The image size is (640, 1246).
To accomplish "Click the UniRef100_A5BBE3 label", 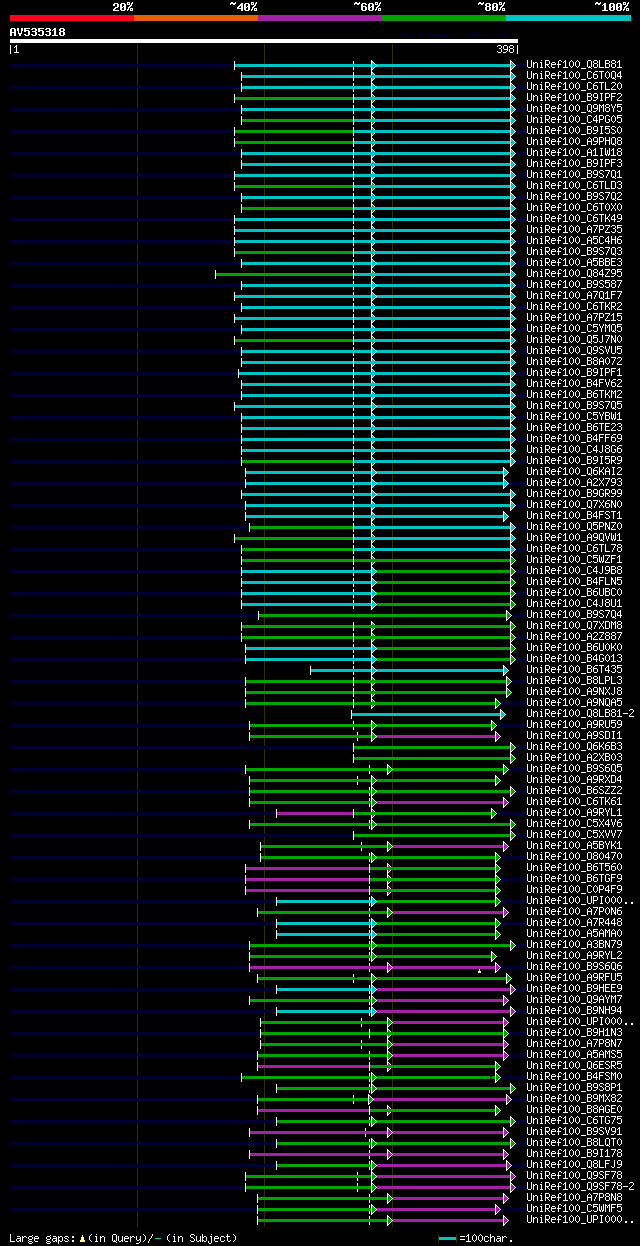I will coord(574,262).
